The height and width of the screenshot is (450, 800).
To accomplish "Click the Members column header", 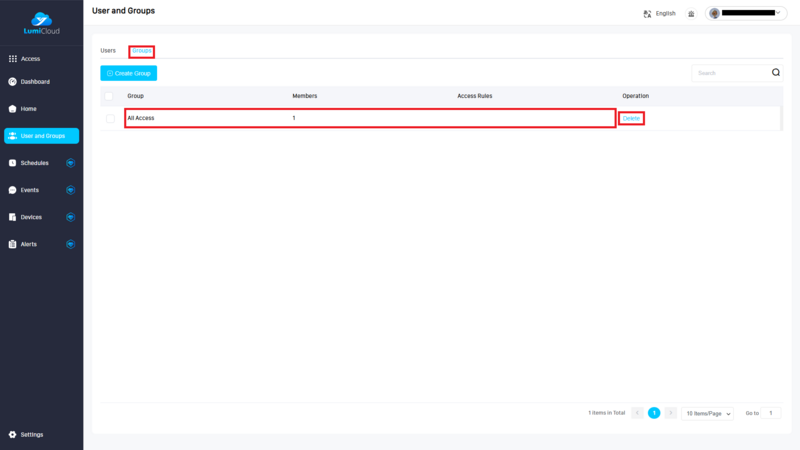I will 305,96.
